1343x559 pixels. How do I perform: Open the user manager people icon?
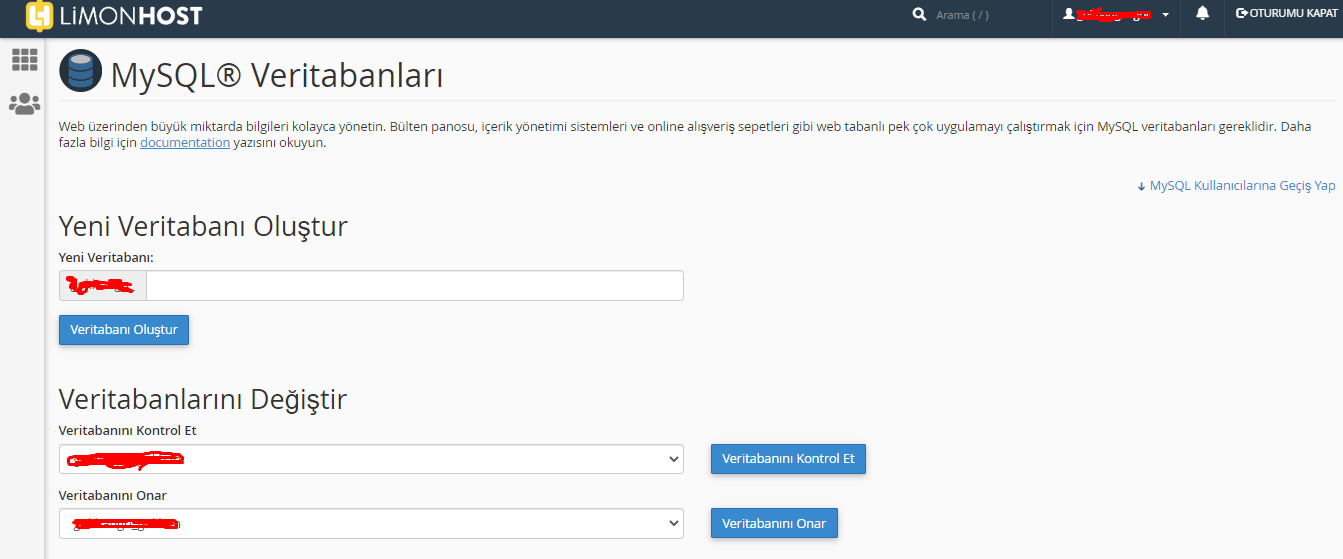(24, 103)
